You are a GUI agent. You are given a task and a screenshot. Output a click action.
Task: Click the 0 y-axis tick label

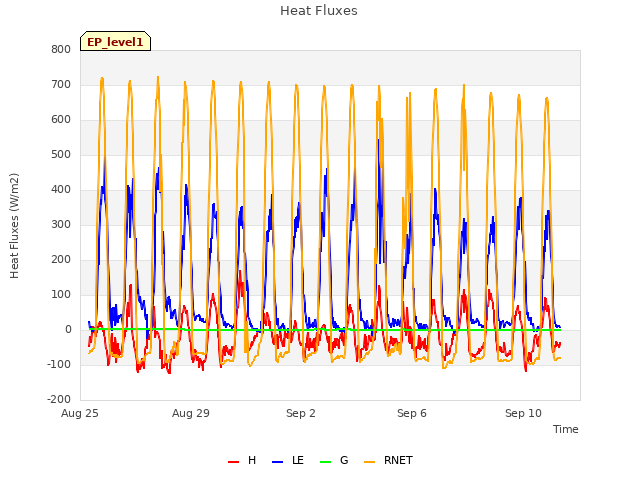68,329
